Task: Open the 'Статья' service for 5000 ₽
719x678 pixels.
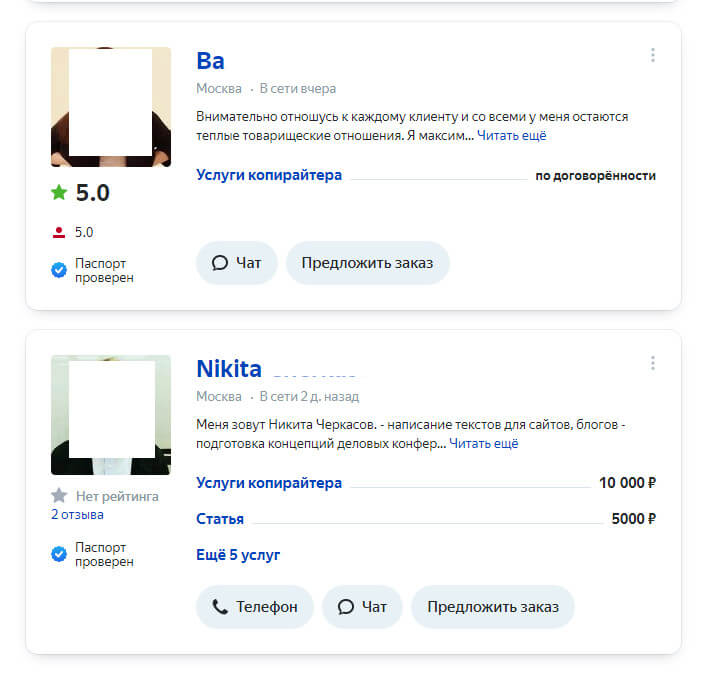Action: click(220, 519)
